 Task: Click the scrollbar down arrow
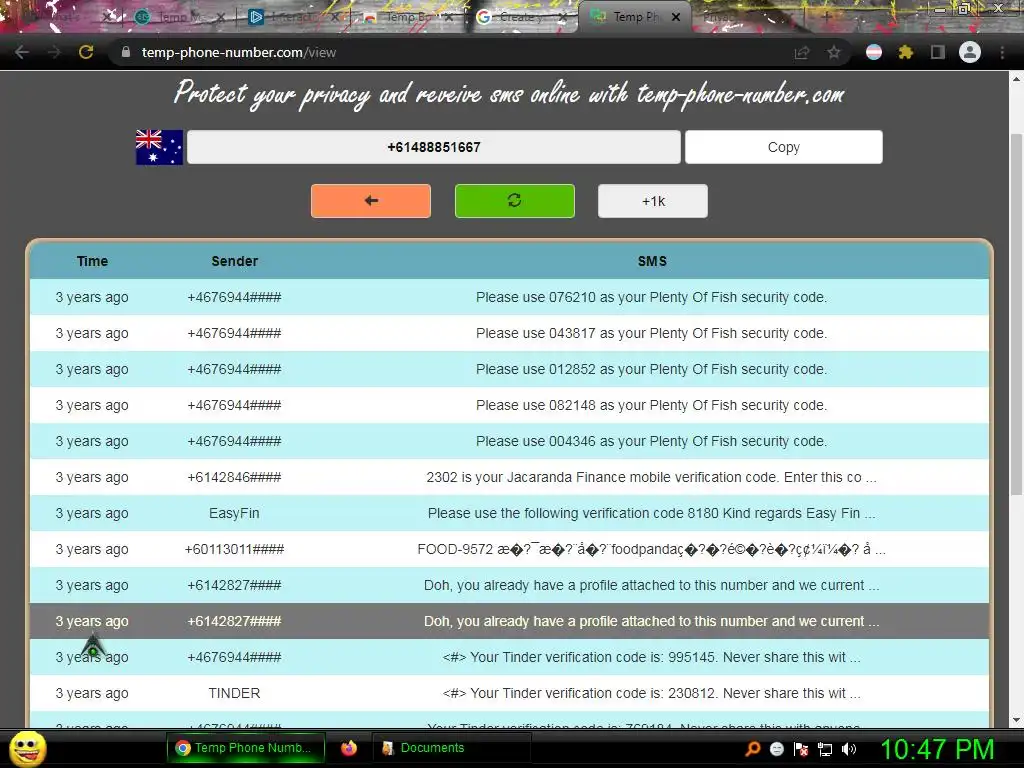(1016, 720)
